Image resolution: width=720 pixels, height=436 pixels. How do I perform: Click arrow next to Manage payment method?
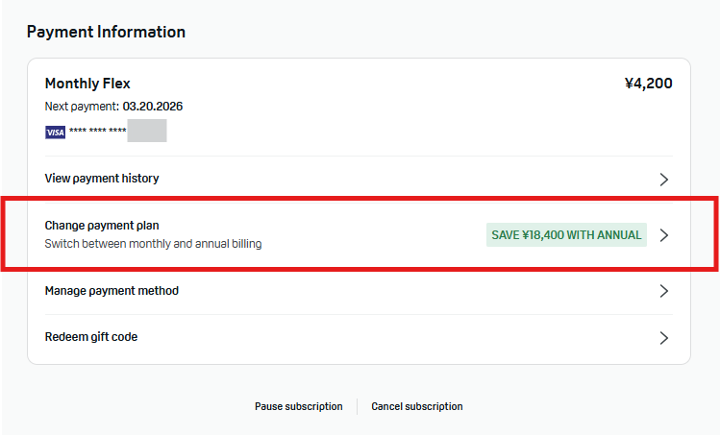coord(664,292)
